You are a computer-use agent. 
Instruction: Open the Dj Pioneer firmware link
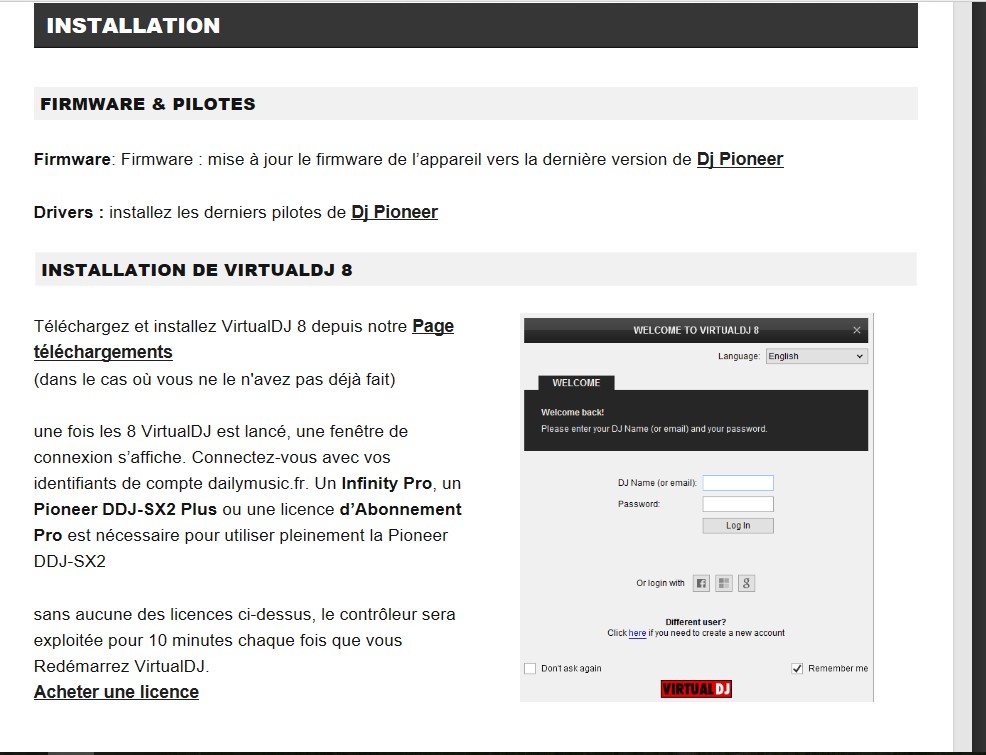(x=740, y=159)
